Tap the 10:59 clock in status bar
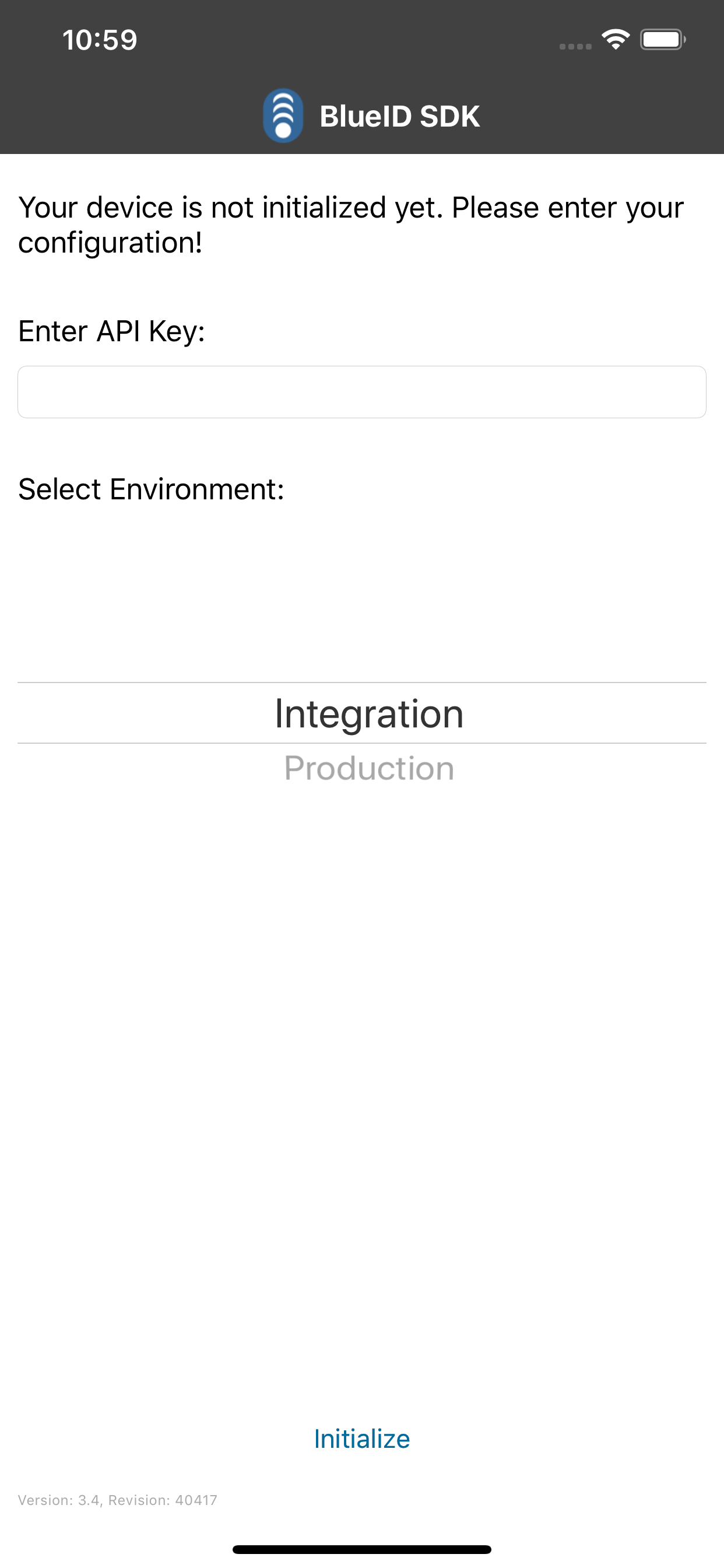The image size is (724, 1568). pyautogui.click(x=100, y=40)
